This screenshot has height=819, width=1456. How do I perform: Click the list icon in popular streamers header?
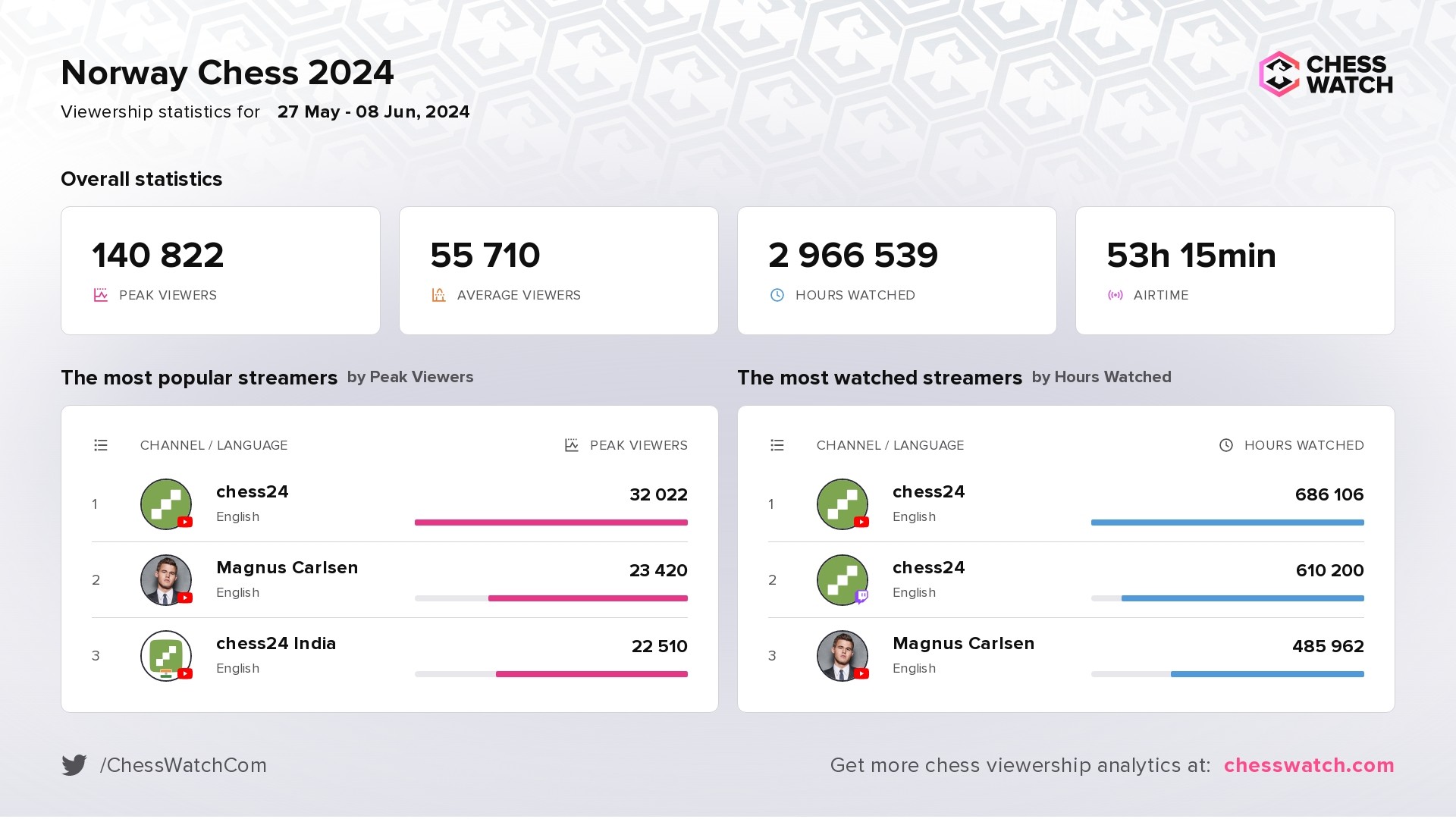click(x=101, y=445)
